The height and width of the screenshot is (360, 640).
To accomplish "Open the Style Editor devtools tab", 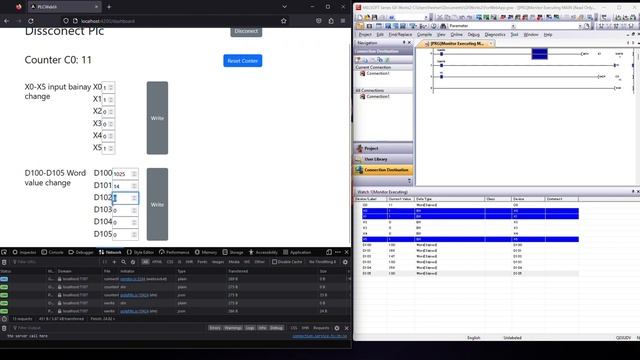I will click(140, 252).
